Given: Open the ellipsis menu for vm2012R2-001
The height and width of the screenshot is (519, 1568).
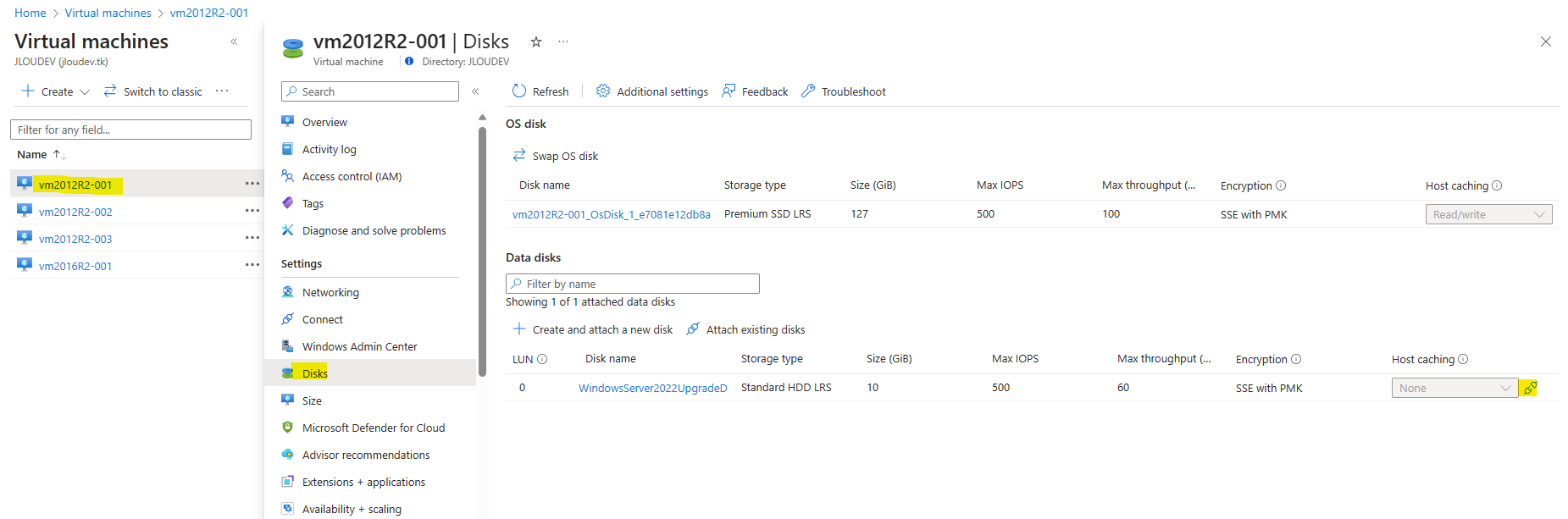Looking at the screenshot, I should pos(252,184).
